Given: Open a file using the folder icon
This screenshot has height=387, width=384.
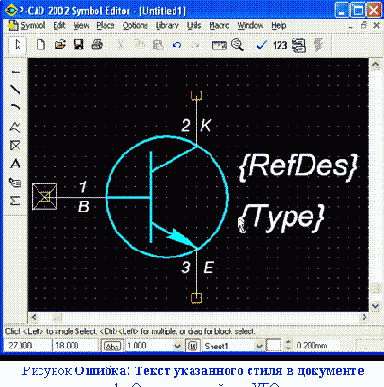Looking at the screenshot, I should point(60,45).
